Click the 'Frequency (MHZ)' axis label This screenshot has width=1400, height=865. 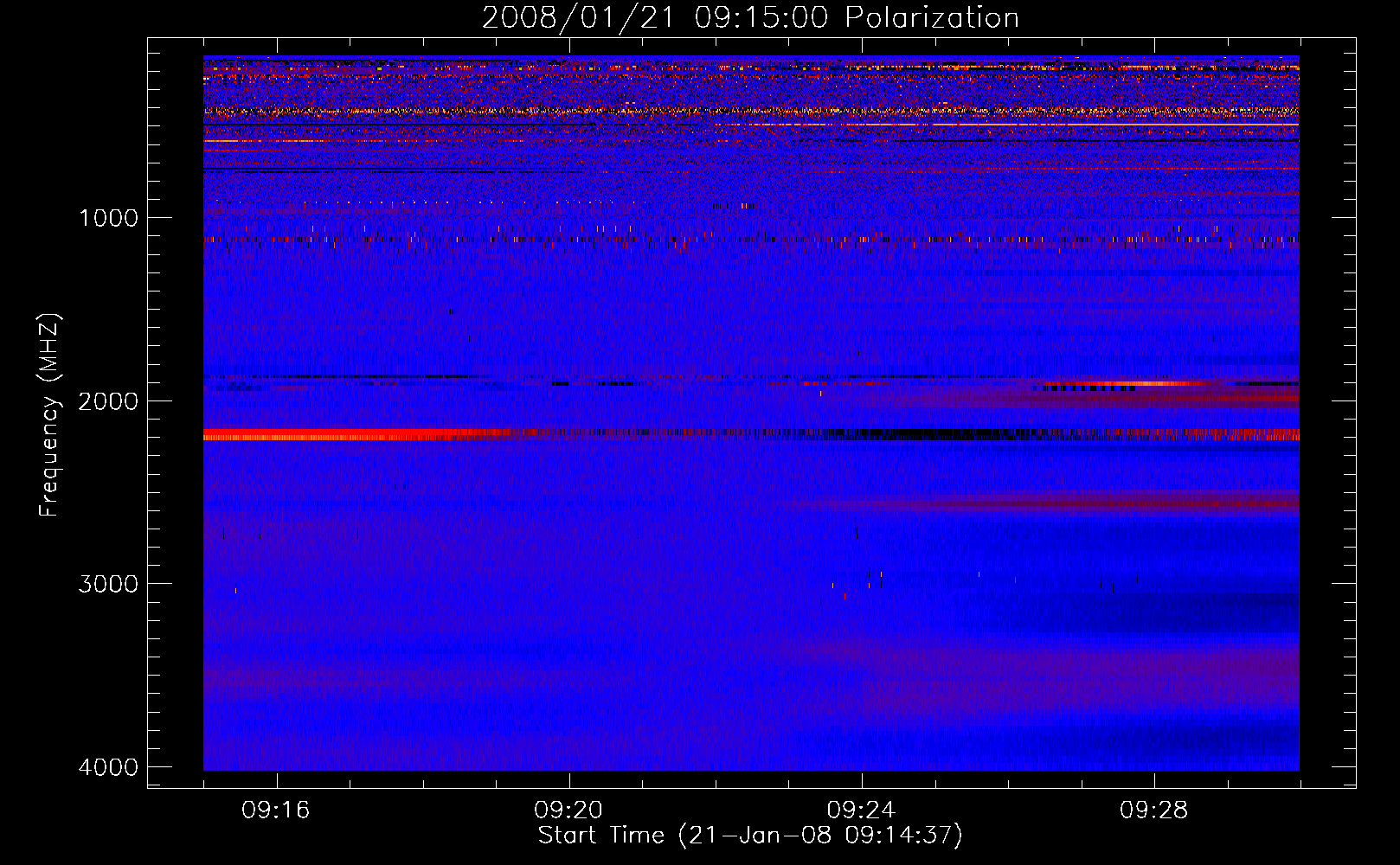49,415
